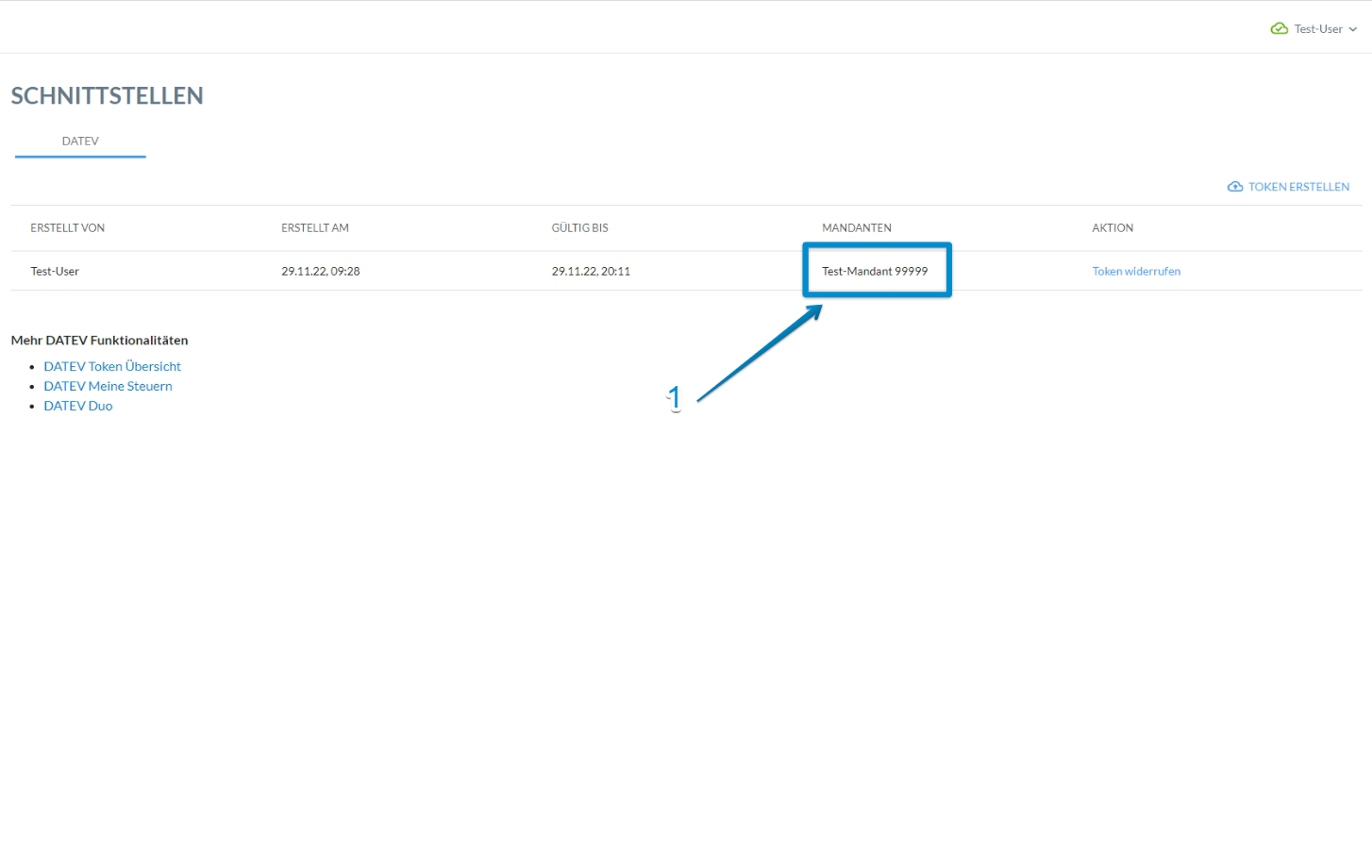Select the created date 29.11.22, 09:28
Screen dimensions: 1372x868
tap(321, 272)
